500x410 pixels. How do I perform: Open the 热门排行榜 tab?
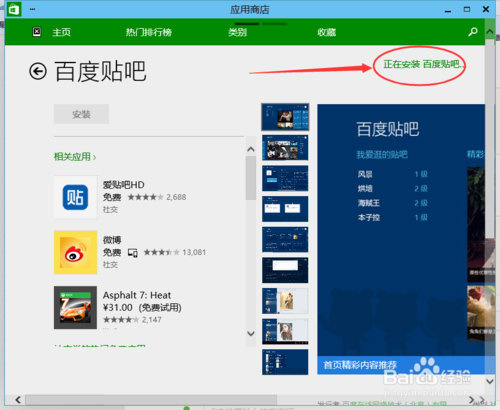(x=149, y=32)
